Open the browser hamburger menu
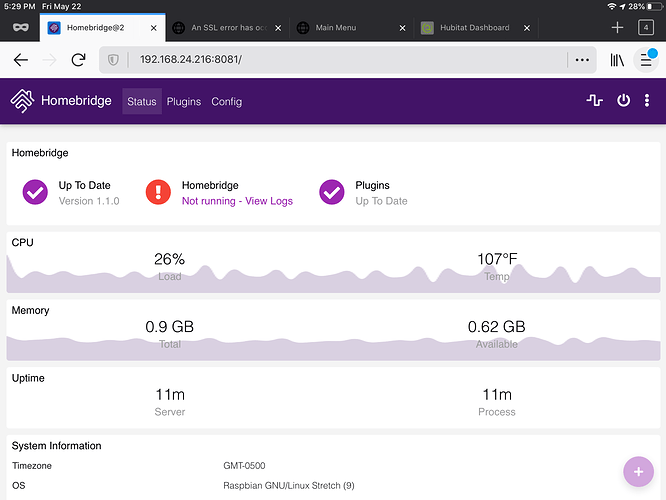Screen dimensions: 666x500 point(646,60)
